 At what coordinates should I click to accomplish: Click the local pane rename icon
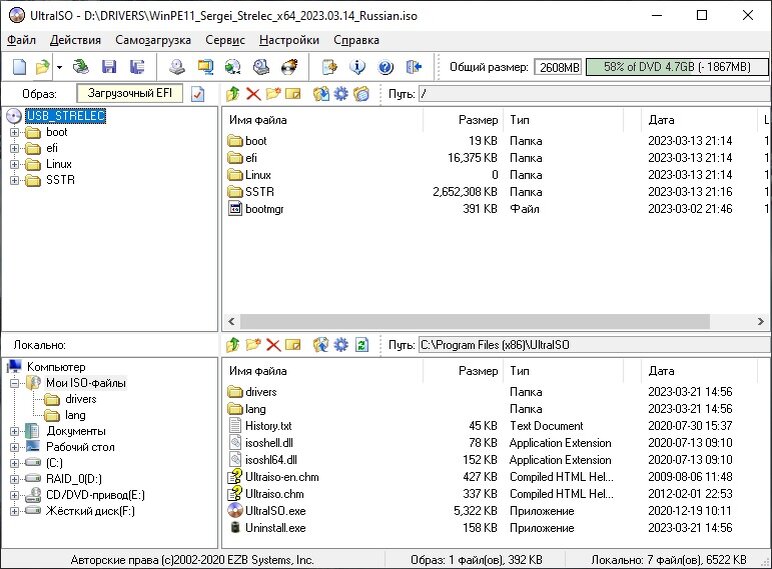(x=293, y=345)
